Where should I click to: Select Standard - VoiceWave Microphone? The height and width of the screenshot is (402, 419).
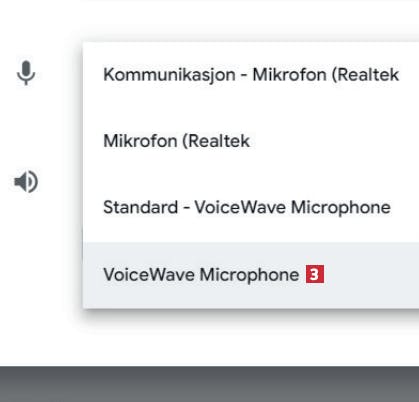coord(251,208)
